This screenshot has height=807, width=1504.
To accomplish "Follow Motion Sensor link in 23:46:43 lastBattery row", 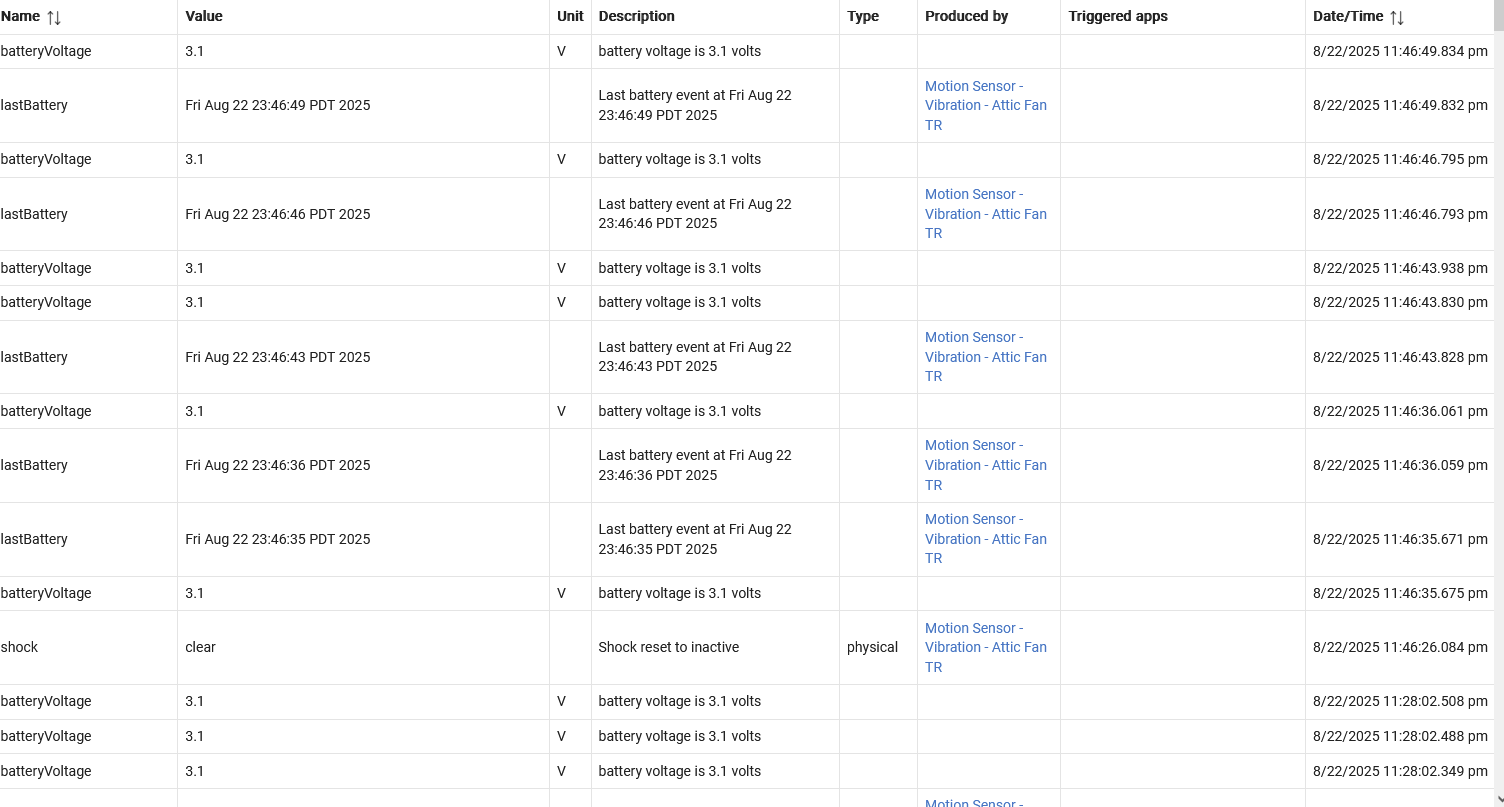I will 985,357.
